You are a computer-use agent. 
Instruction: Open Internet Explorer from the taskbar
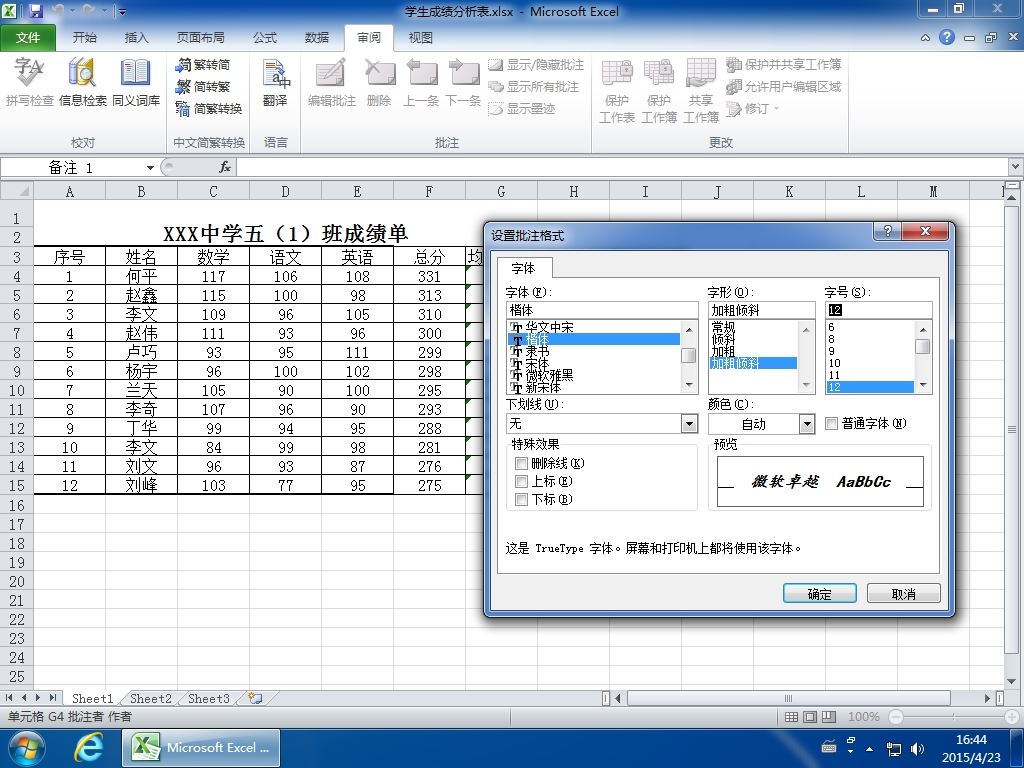click(88, 748)
